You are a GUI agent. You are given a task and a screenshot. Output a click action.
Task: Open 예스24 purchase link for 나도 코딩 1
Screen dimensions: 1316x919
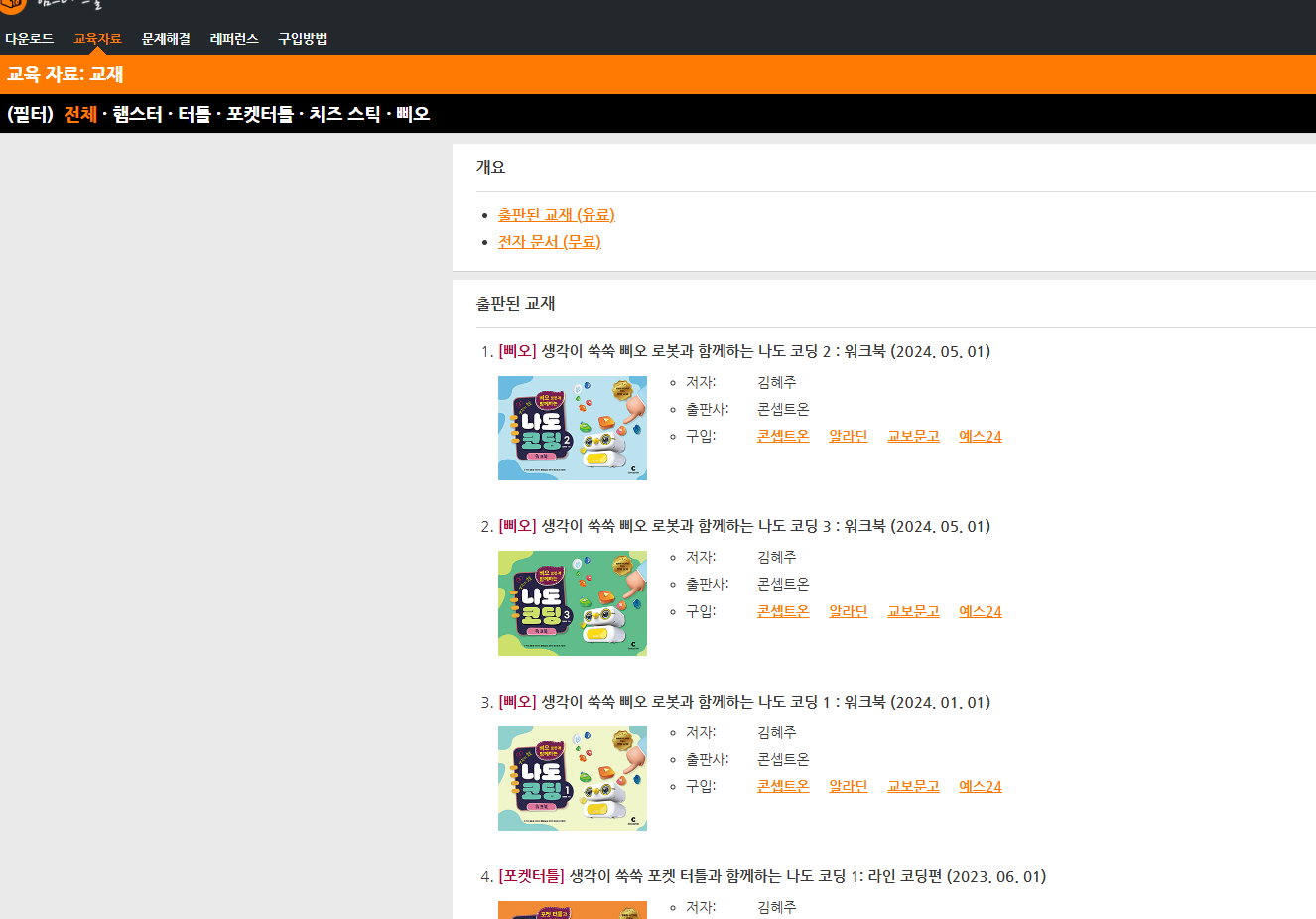pyautogui.click(x=980, y=786)
